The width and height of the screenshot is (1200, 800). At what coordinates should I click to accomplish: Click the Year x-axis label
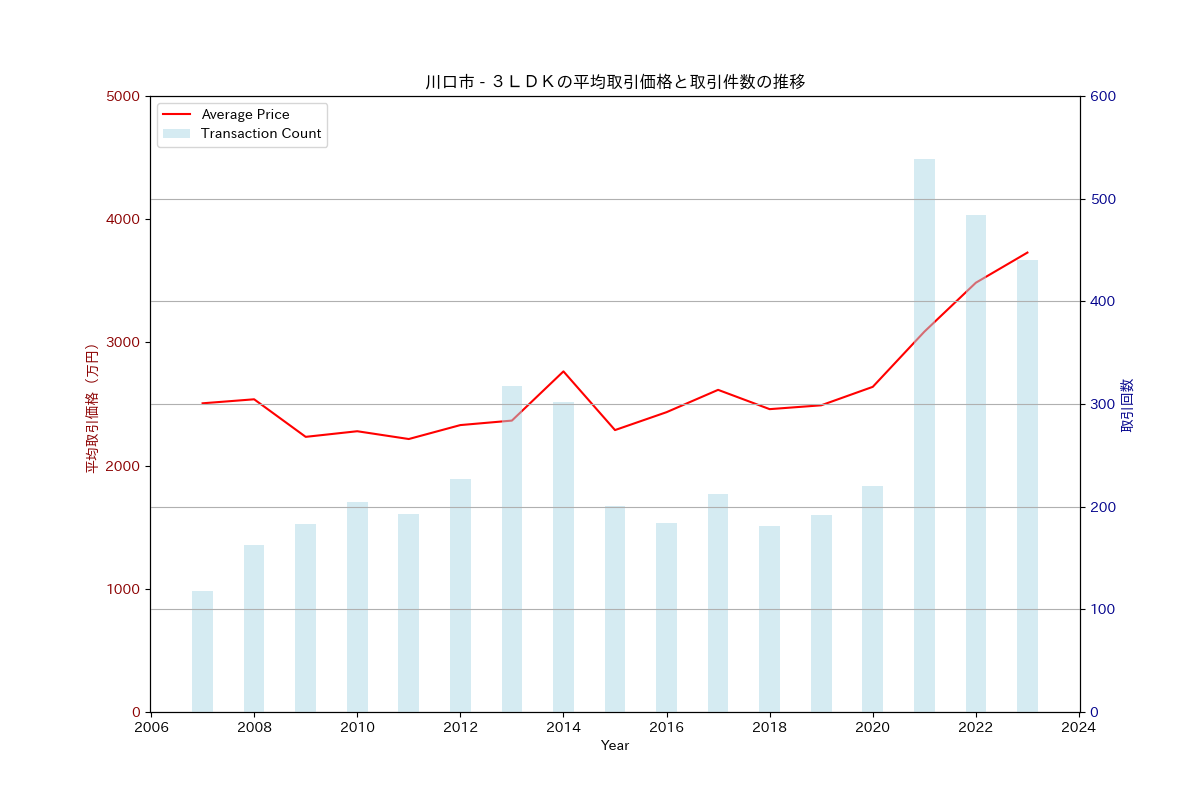point(615,746)
